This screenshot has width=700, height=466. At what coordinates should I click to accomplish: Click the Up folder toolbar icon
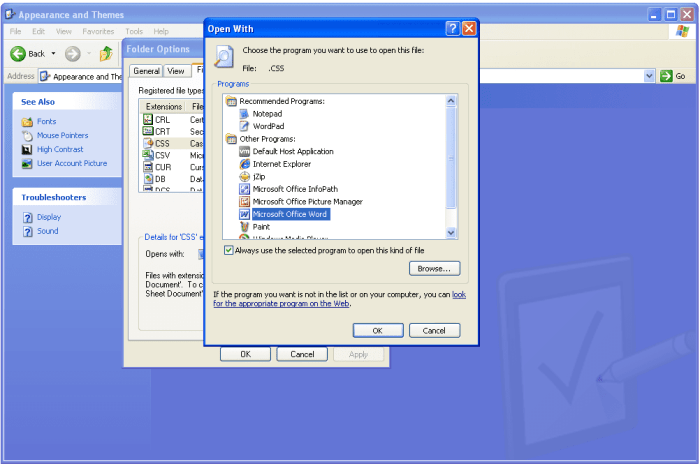pos(106,54)
